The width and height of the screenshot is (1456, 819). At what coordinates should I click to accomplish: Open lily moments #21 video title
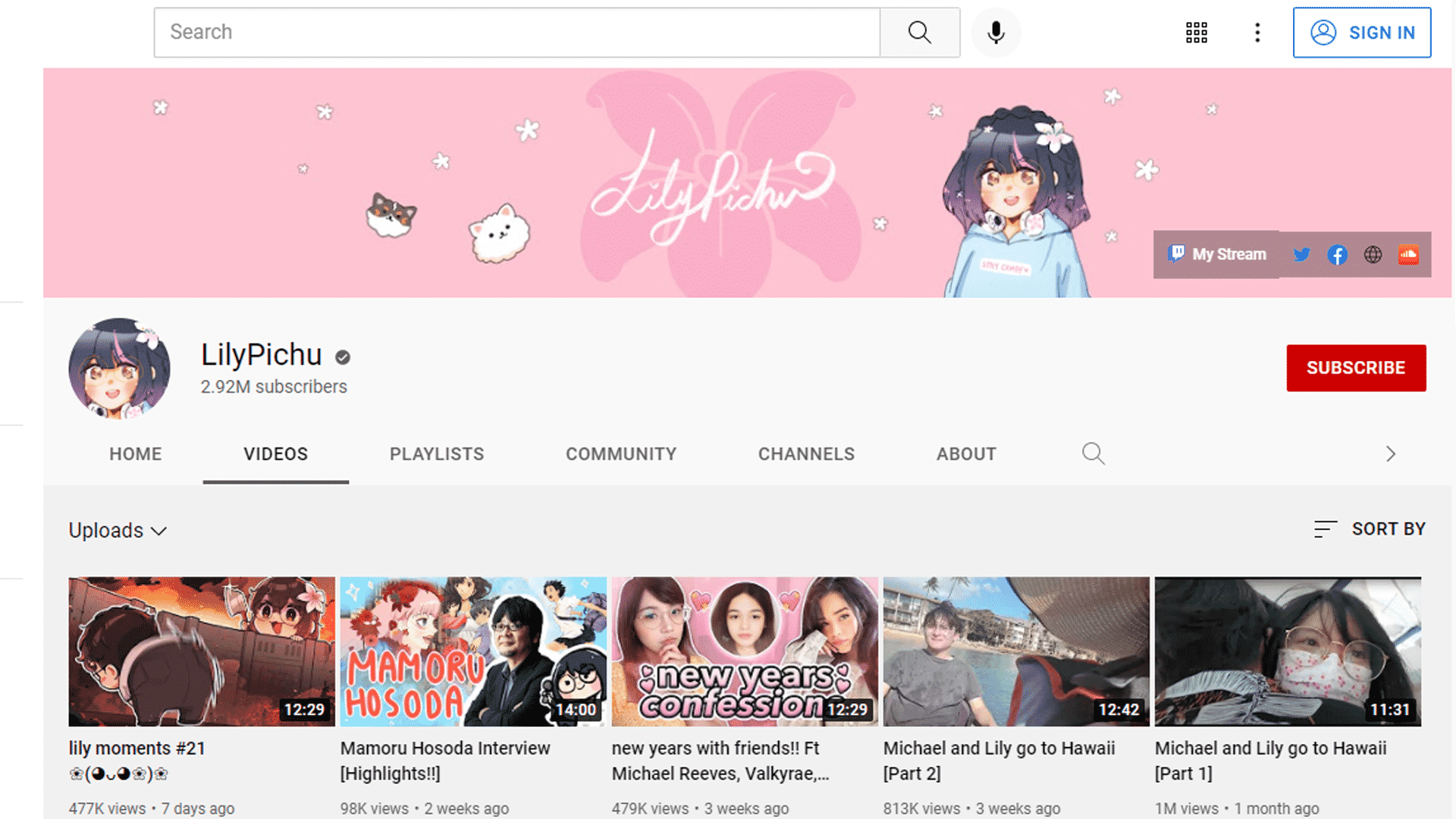pyautogui.click(x=137, y=761)
